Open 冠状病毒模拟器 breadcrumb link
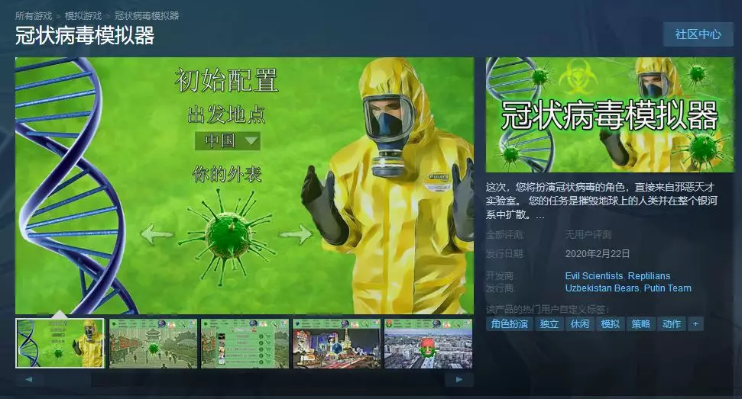The image size is (742, 399). (x=147, y=16)
